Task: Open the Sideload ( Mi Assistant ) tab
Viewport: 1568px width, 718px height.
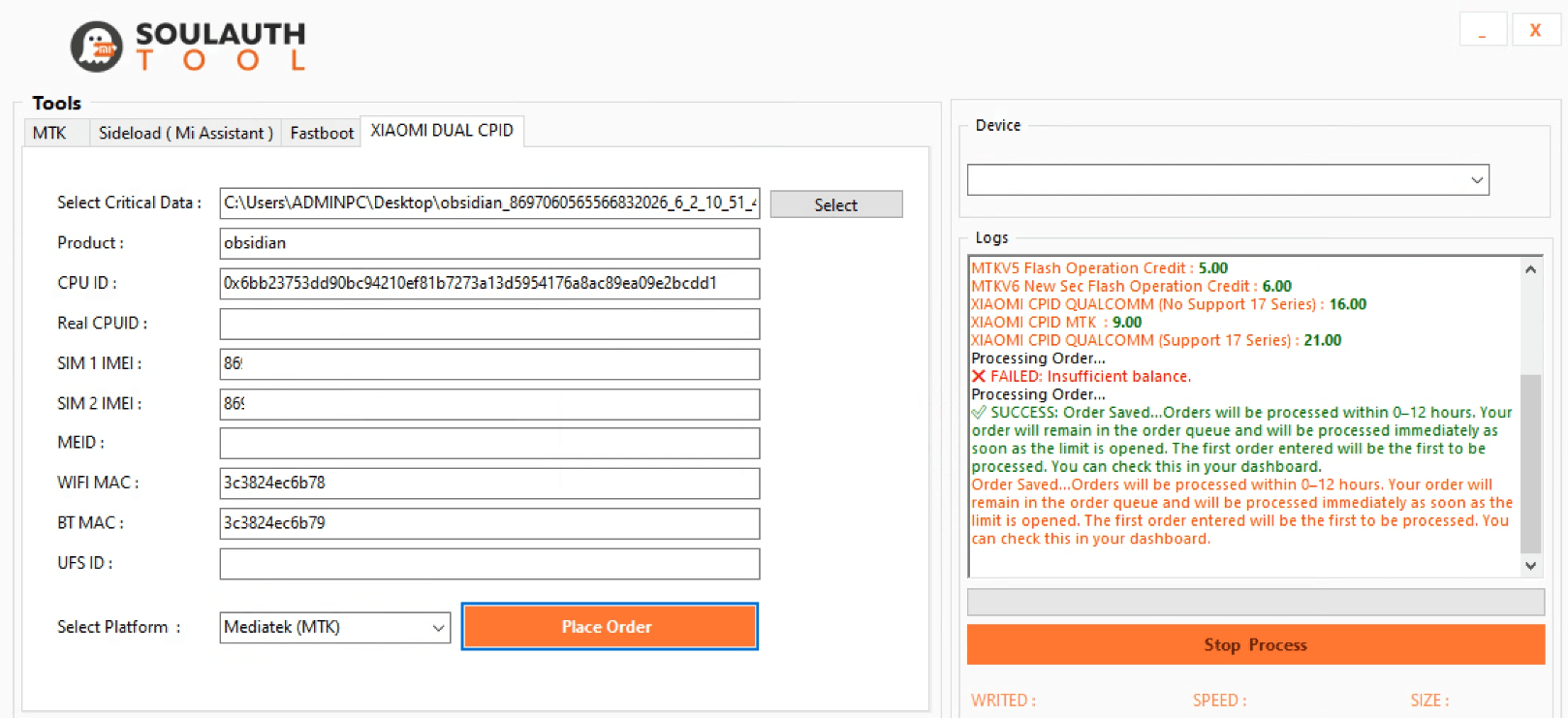Action: coord(185,133)
